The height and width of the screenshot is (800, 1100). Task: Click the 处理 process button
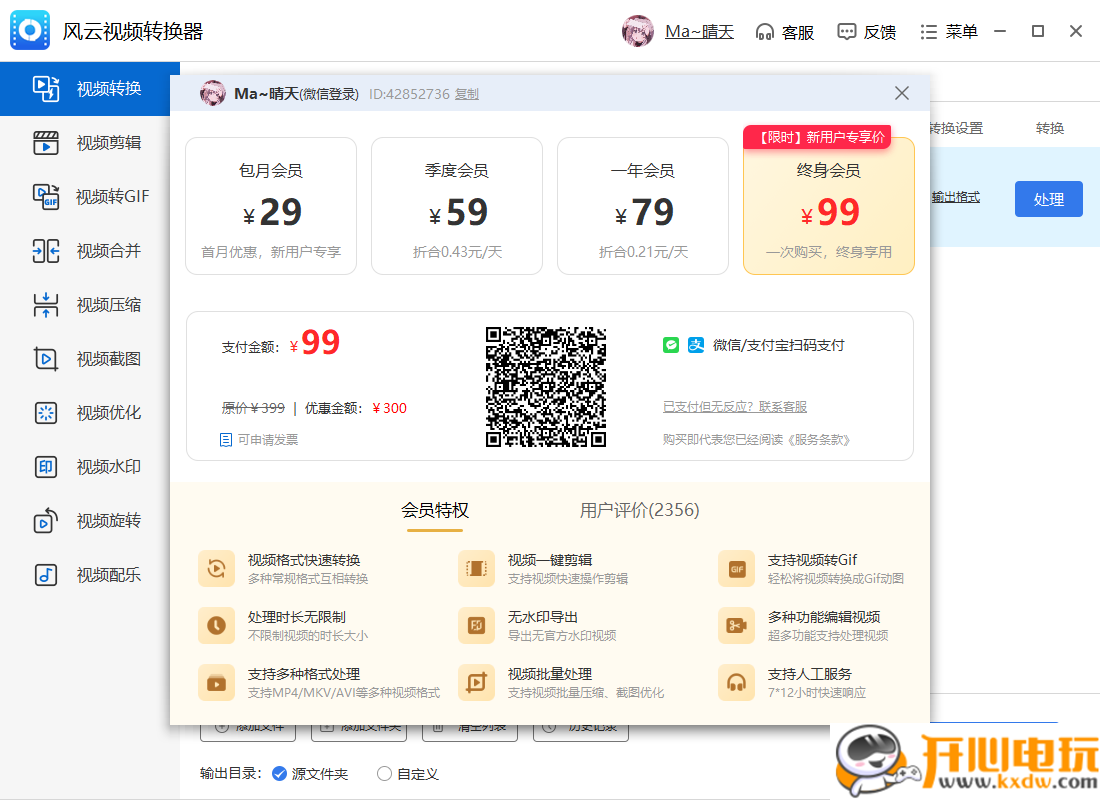click(1048, 199)
